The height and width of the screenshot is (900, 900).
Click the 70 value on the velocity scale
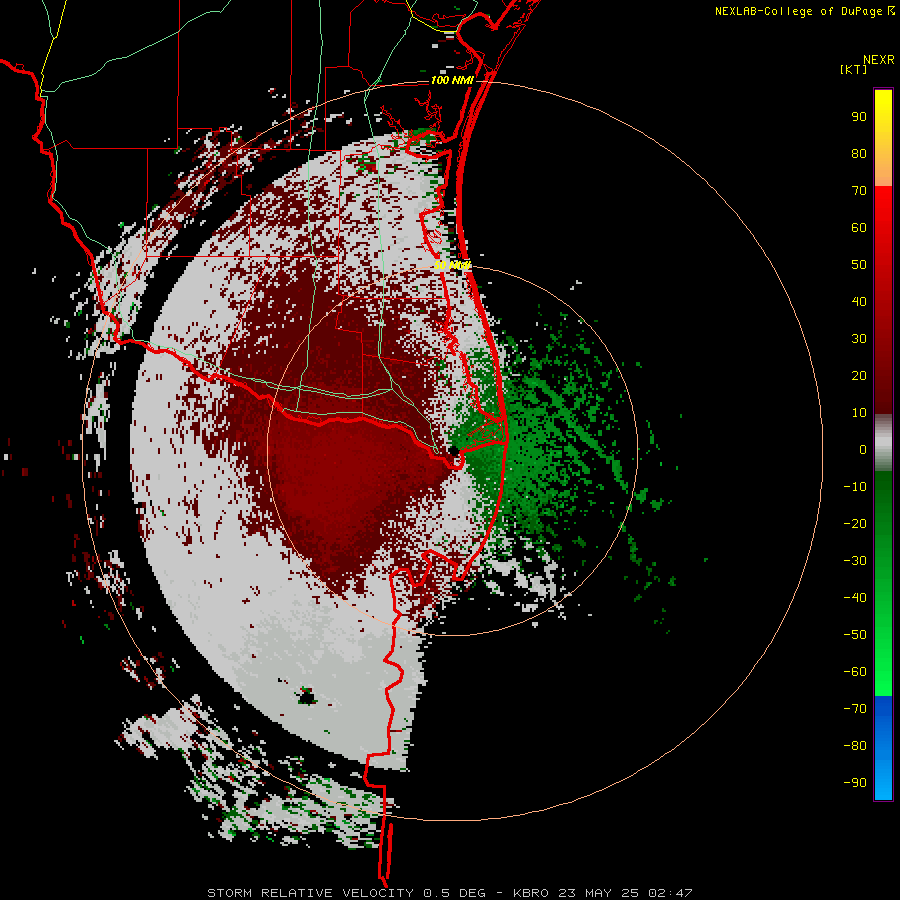coord(859,191)
